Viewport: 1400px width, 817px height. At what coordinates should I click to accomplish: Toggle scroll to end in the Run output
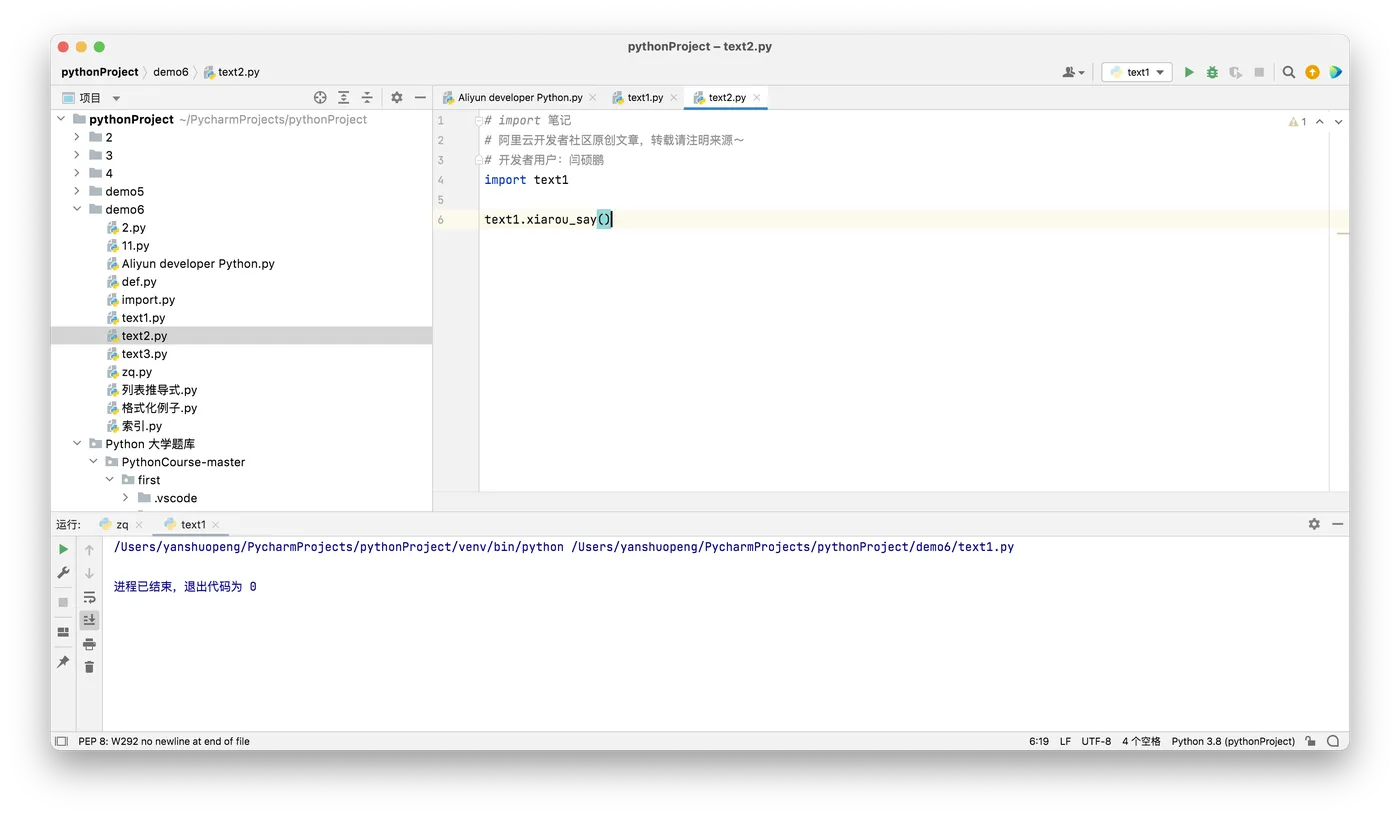point(89,620)
